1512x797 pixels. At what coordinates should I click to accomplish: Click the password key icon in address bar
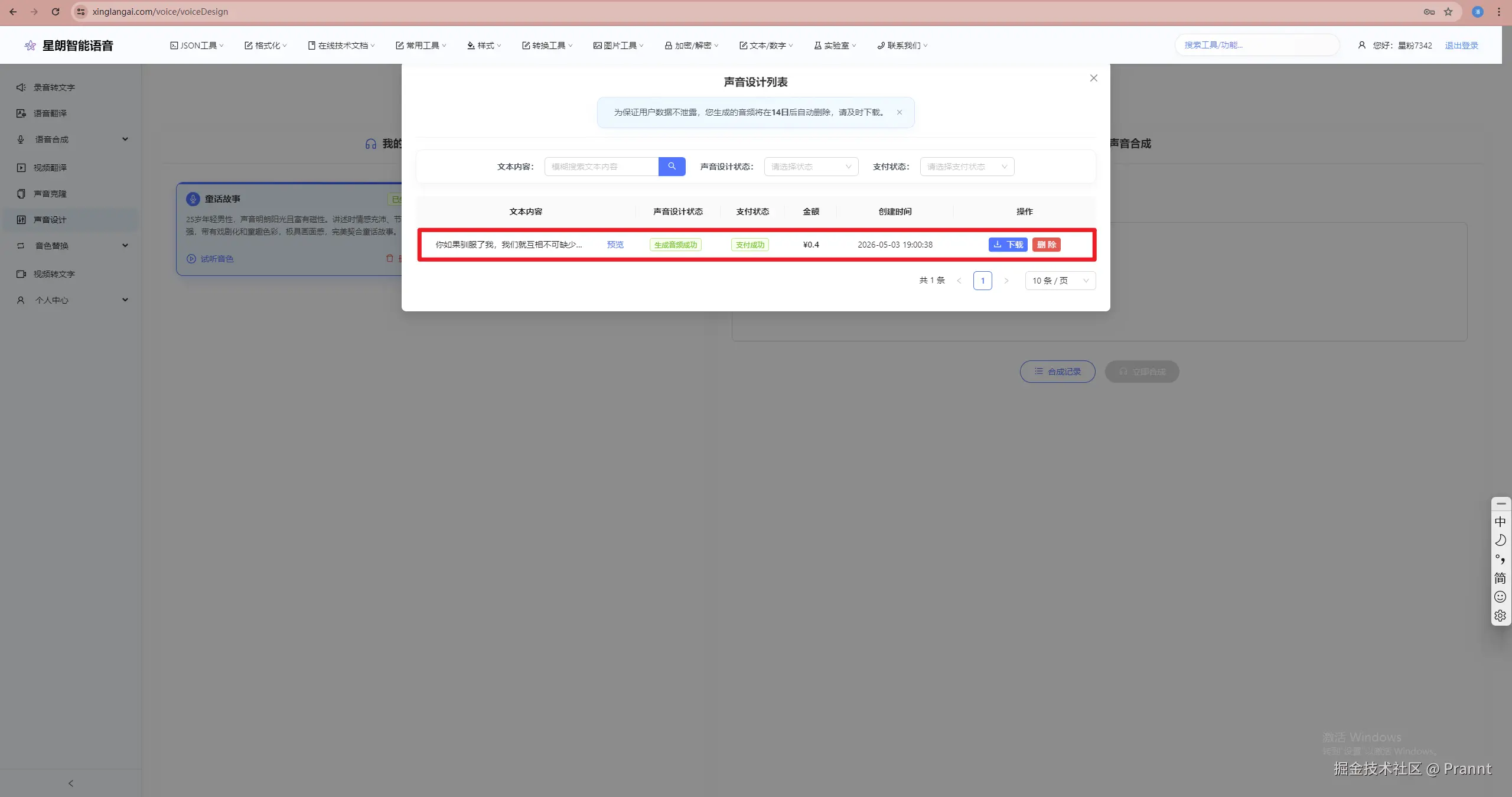(1429, 12)
